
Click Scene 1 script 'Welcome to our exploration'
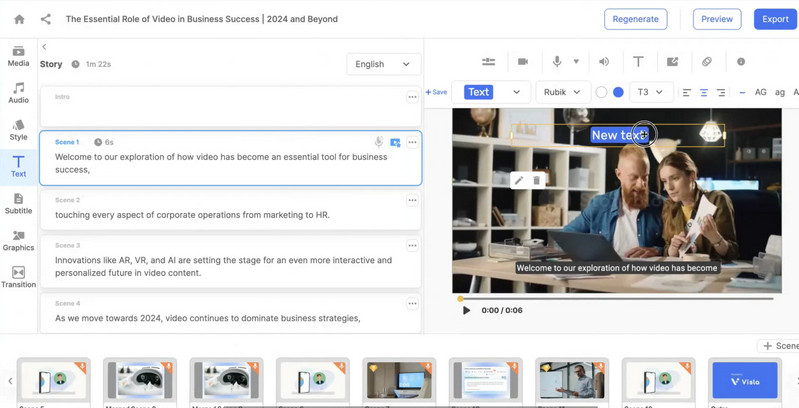221,163
